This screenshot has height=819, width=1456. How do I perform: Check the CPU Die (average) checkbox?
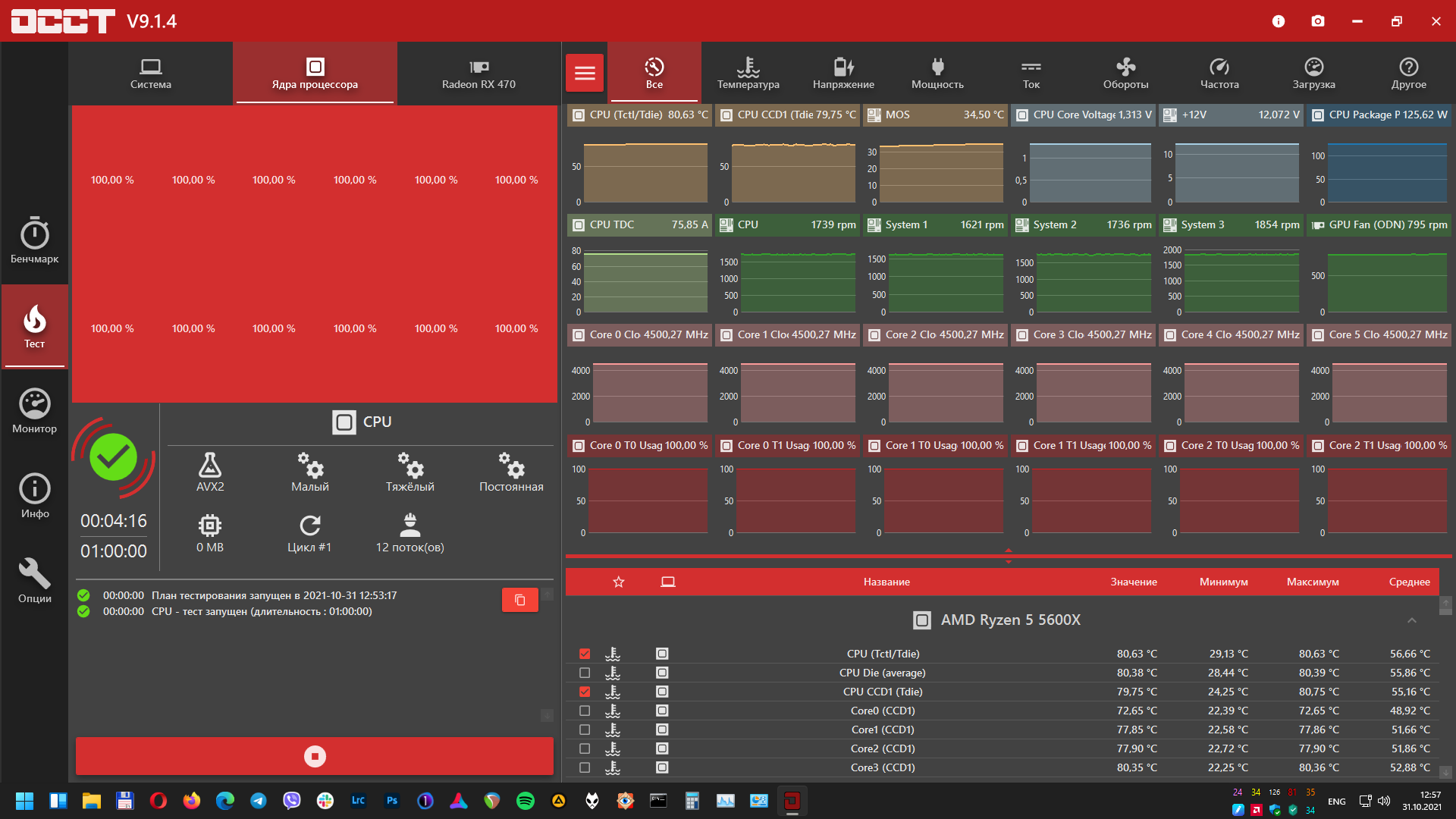click(x=585, y=673)
